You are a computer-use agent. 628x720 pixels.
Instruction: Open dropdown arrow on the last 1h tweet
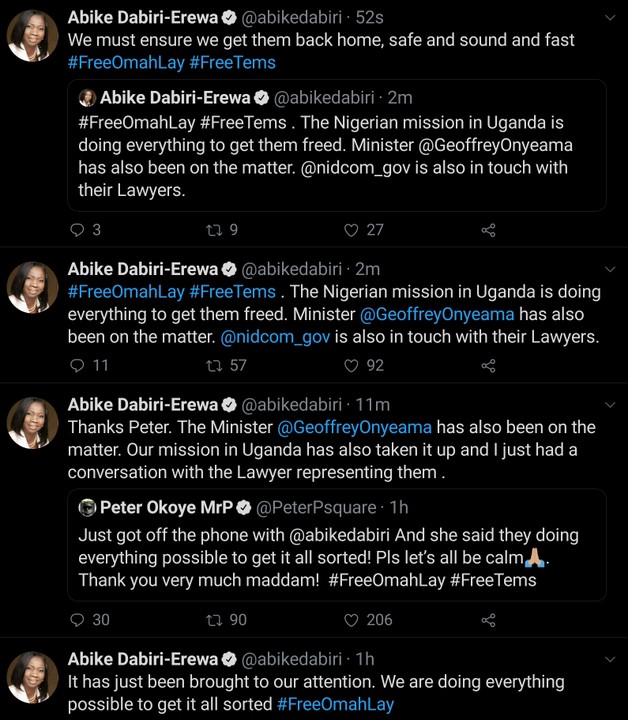point(611,658)
